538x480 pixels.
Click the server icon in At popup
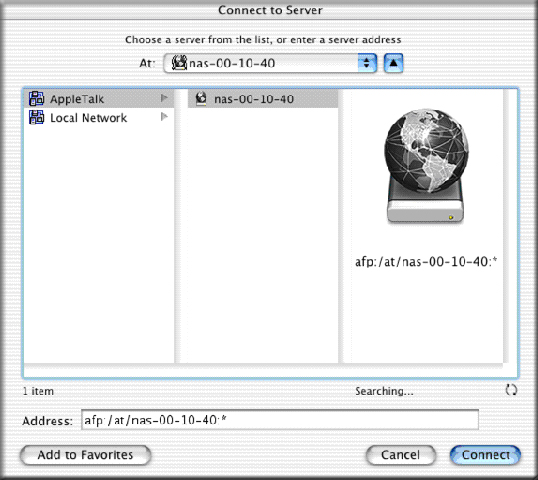coord(179,63)
